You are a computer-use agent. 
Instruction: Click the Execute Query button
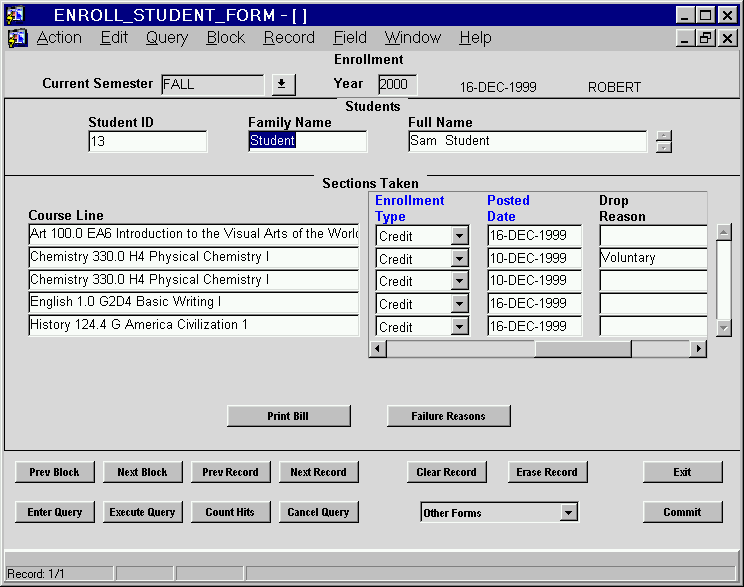tap(142, 512)
